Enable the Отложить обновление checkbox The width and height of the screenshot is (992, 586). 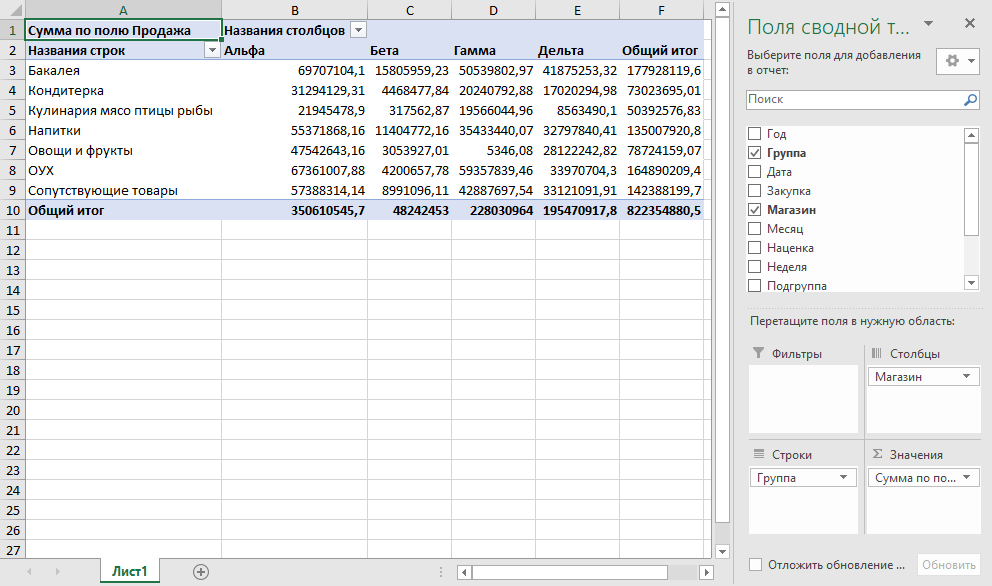click(x=755, y=564)
